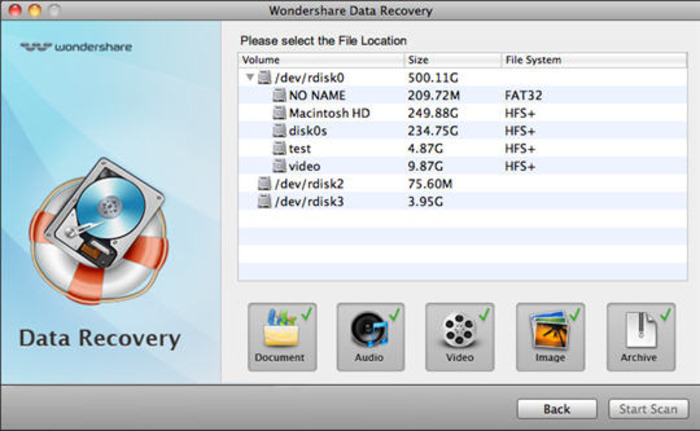The image size is (700, 431).
Task: Click the volume icon beside test
Action: [279, 148]
